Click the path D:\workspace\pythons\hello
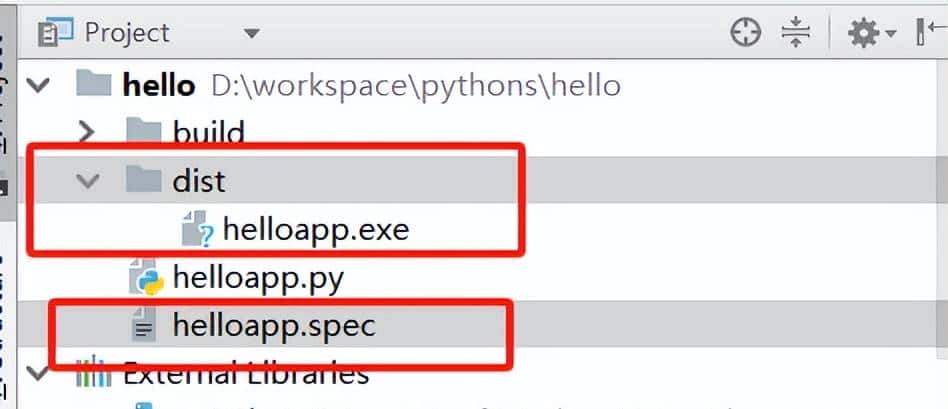Image resolution: width=948 pixels, height=409 pixels. tap(416, 86)
